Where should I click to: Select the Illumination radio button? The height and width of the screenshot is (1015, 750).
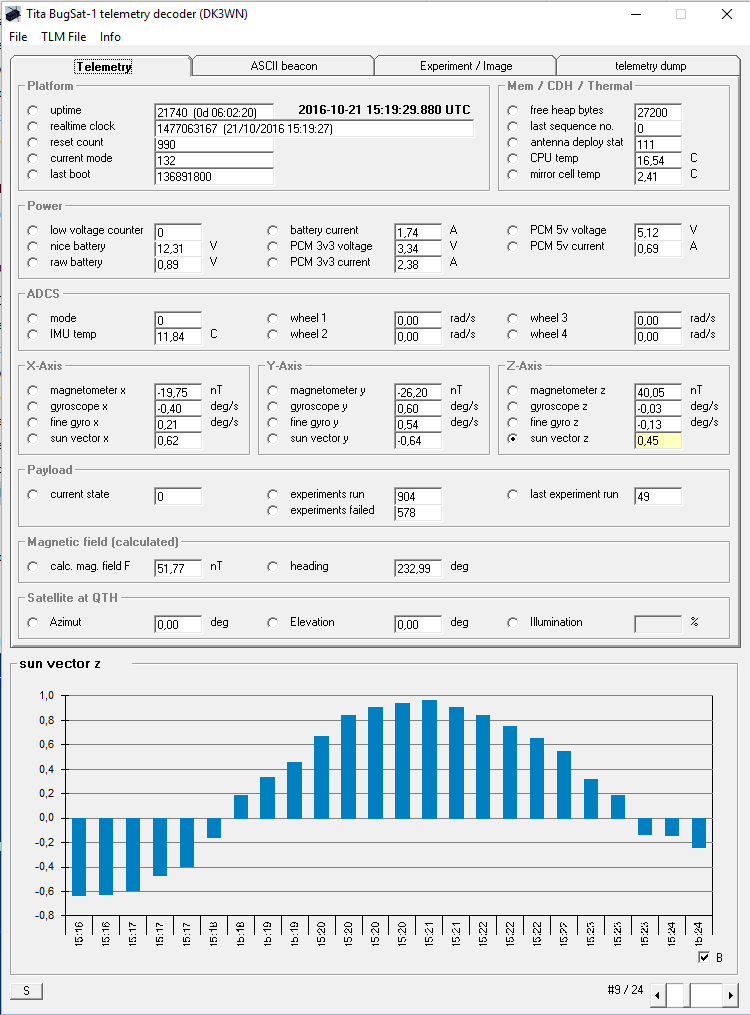coord(513,623)
